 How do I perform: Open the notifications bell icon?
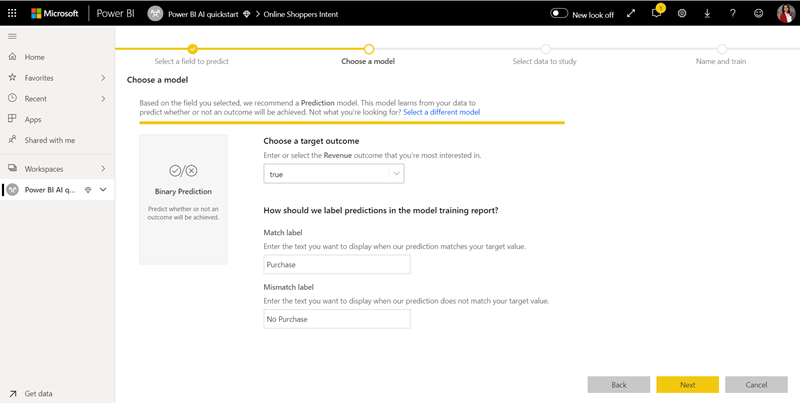(656, 13)
